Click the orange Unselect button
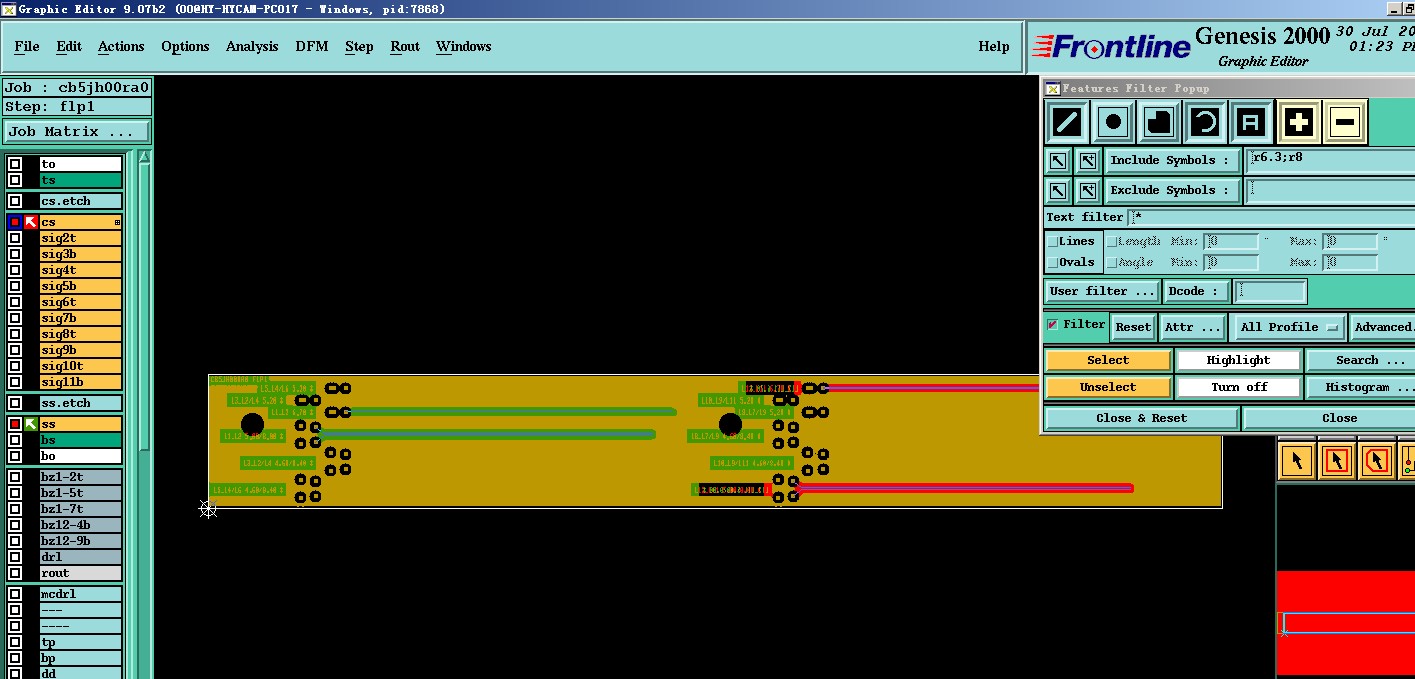The height and width of the screenshot is (679, 1415). coord(1108,387)
